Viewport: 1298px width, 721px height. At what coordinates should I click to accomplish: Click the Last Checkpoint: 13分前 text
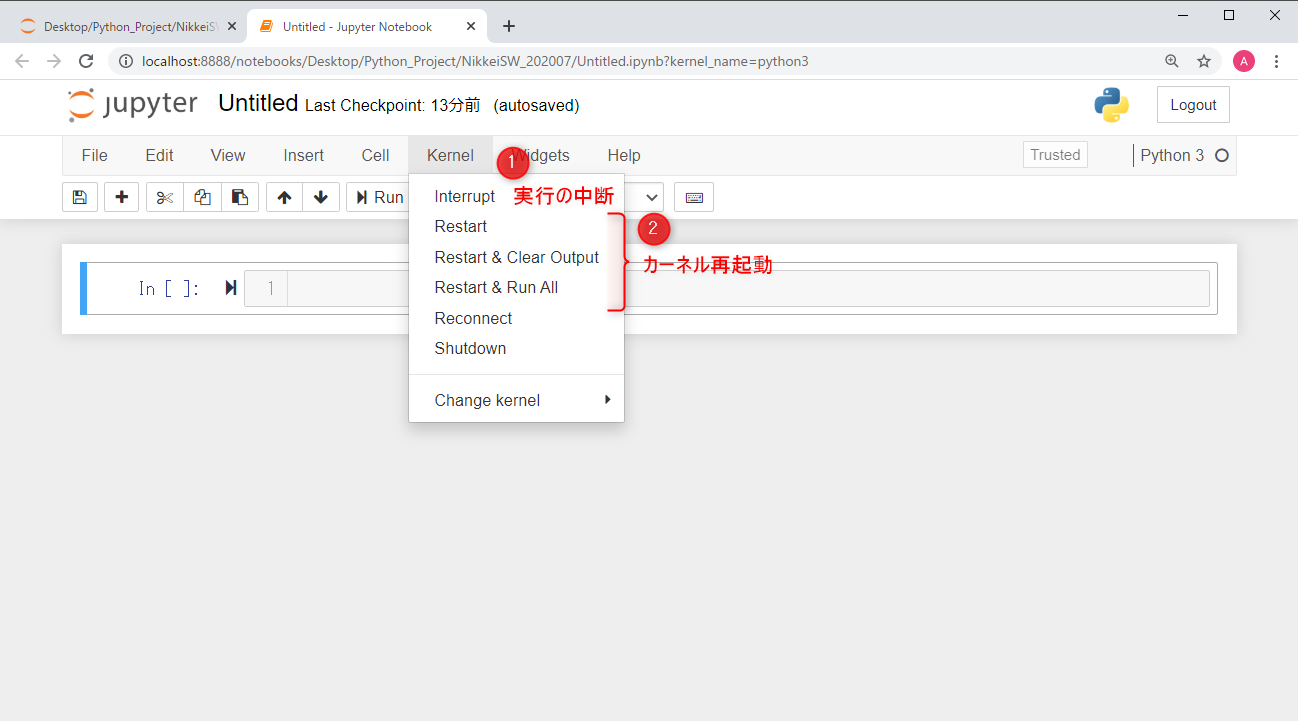click(x=393, y=105)
